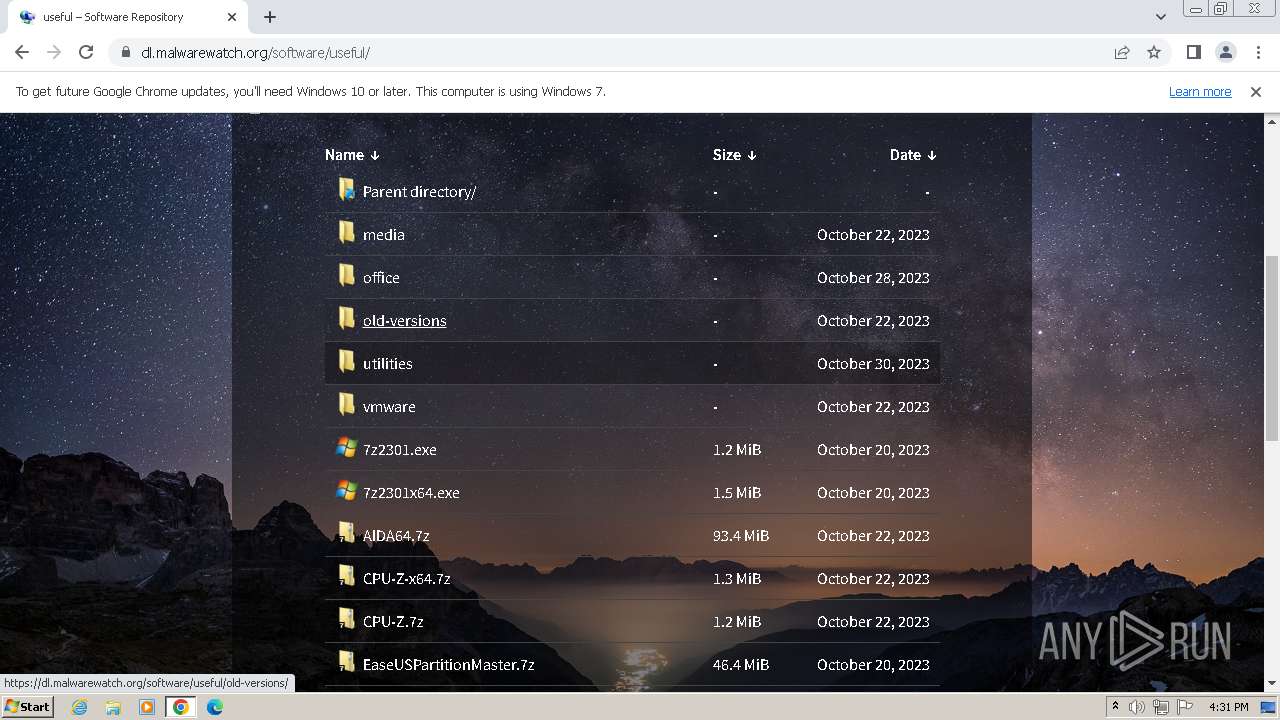Viewport: 1280px width, 720px height.
Task: Download CPU-Z-x64.7z file link
Action: tap(406, 578)
